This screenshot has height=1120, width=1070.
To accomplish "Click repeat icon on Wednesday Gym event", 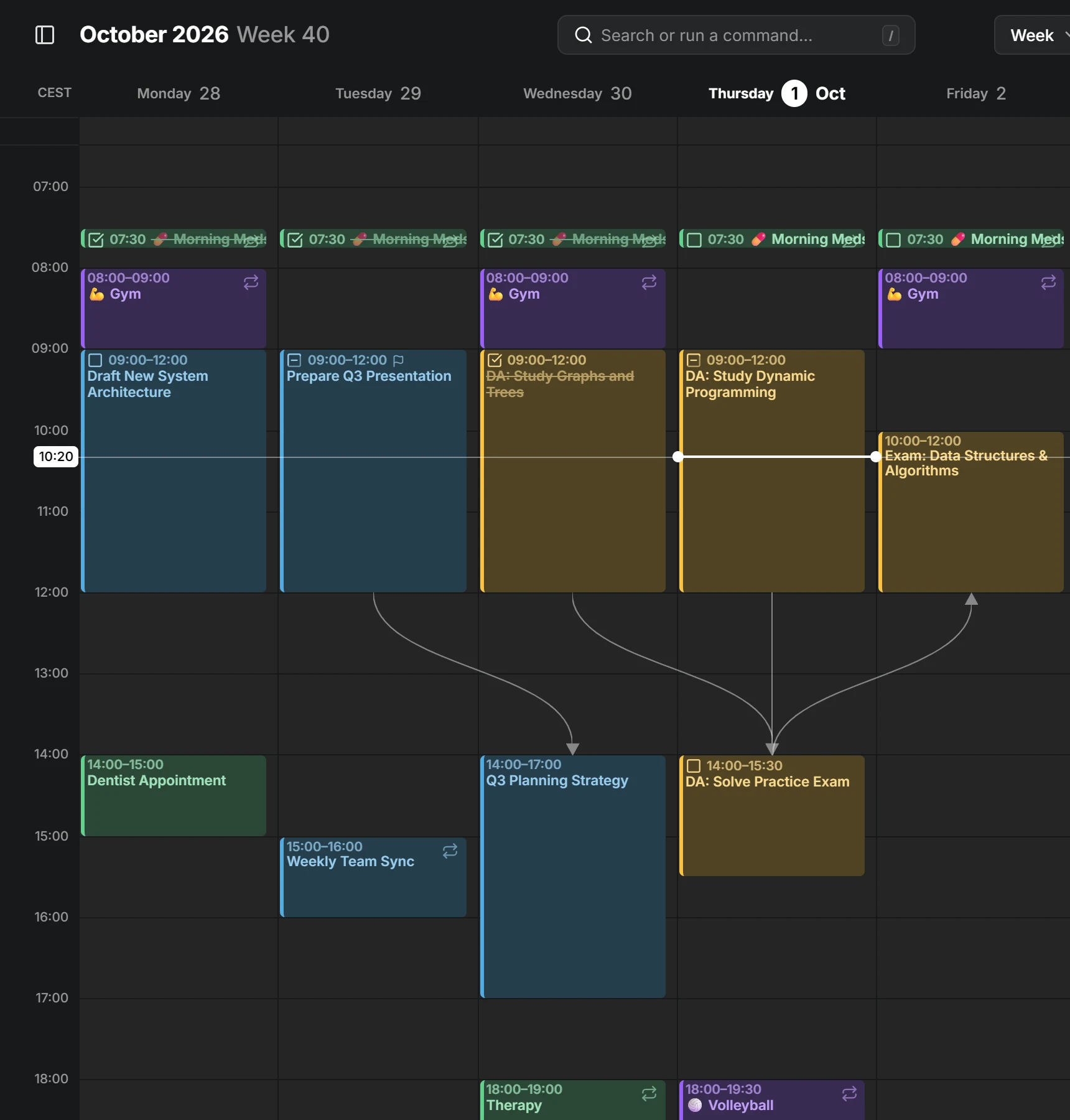I will tap(649, 282).
